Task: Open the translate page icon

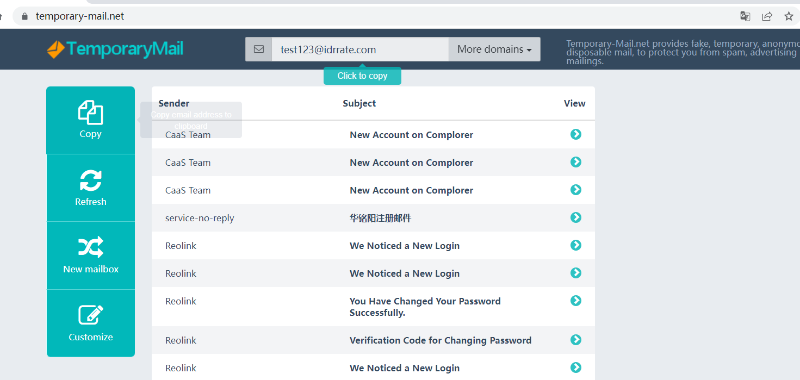Action: click(745, 16)
